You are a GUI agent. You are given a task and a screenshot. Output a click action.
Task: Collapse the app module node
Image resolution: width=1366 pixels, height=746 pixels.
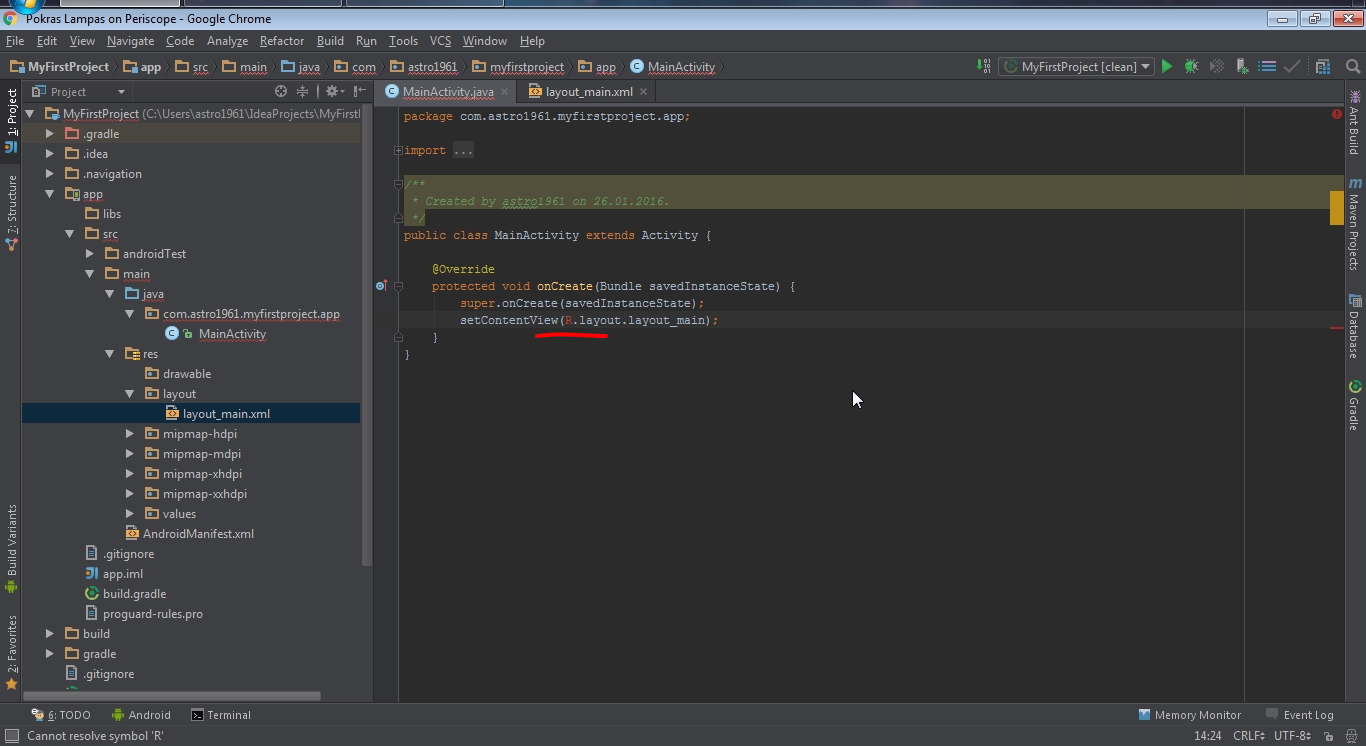tap(50, 194)
